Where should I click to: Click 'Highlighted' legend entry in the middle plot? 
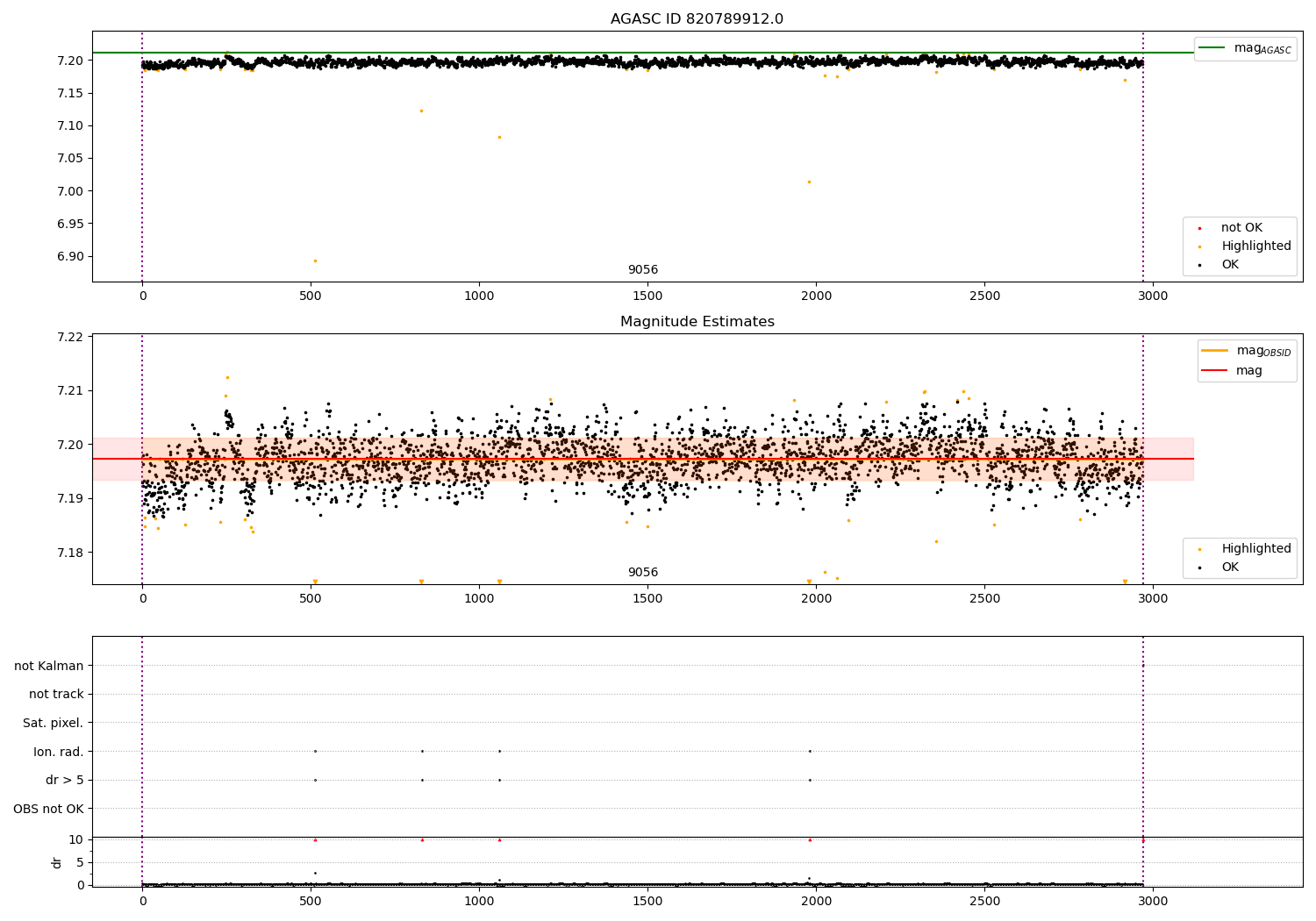click(1246, 549)
